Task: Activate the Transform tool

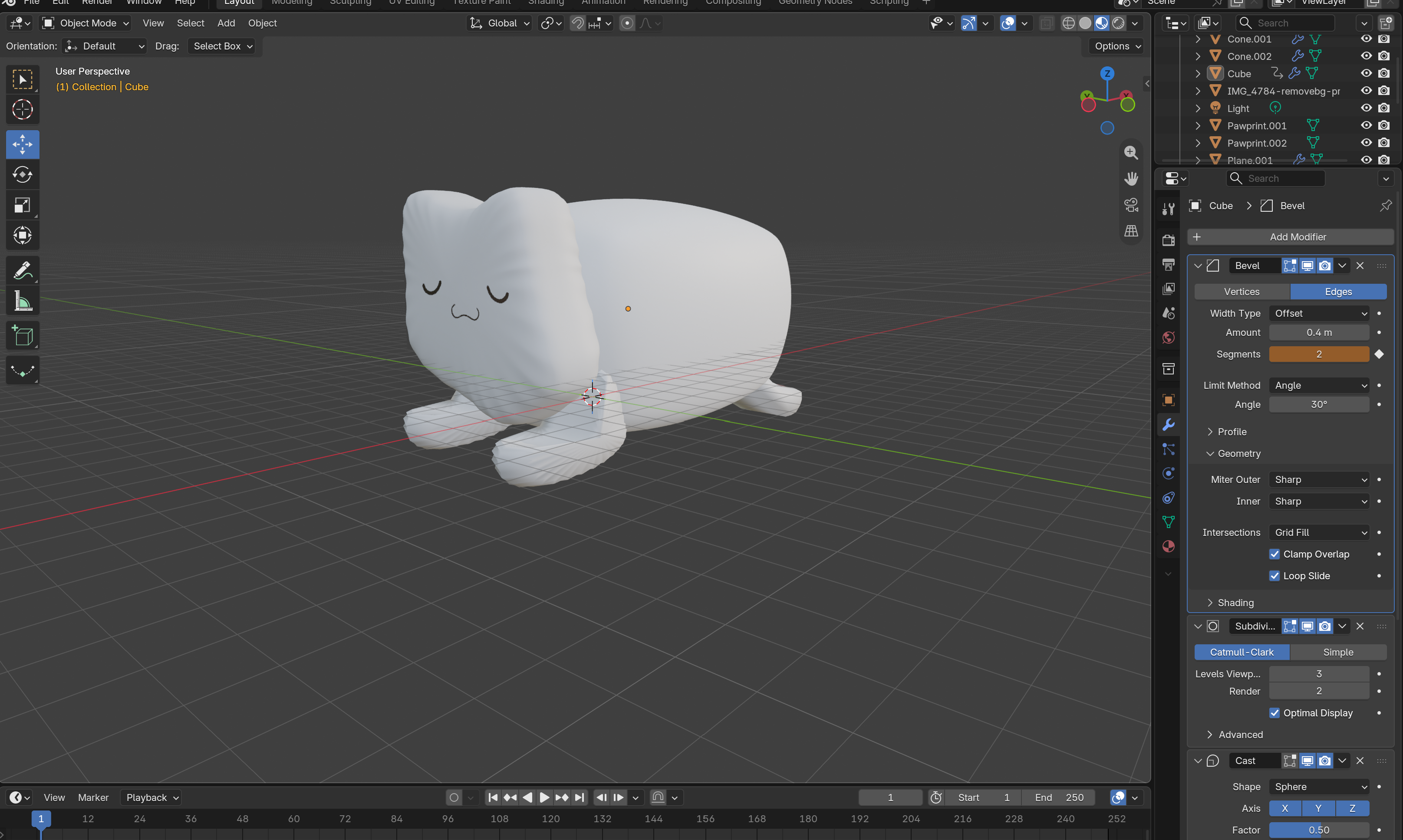Action: tap(23, 235)
